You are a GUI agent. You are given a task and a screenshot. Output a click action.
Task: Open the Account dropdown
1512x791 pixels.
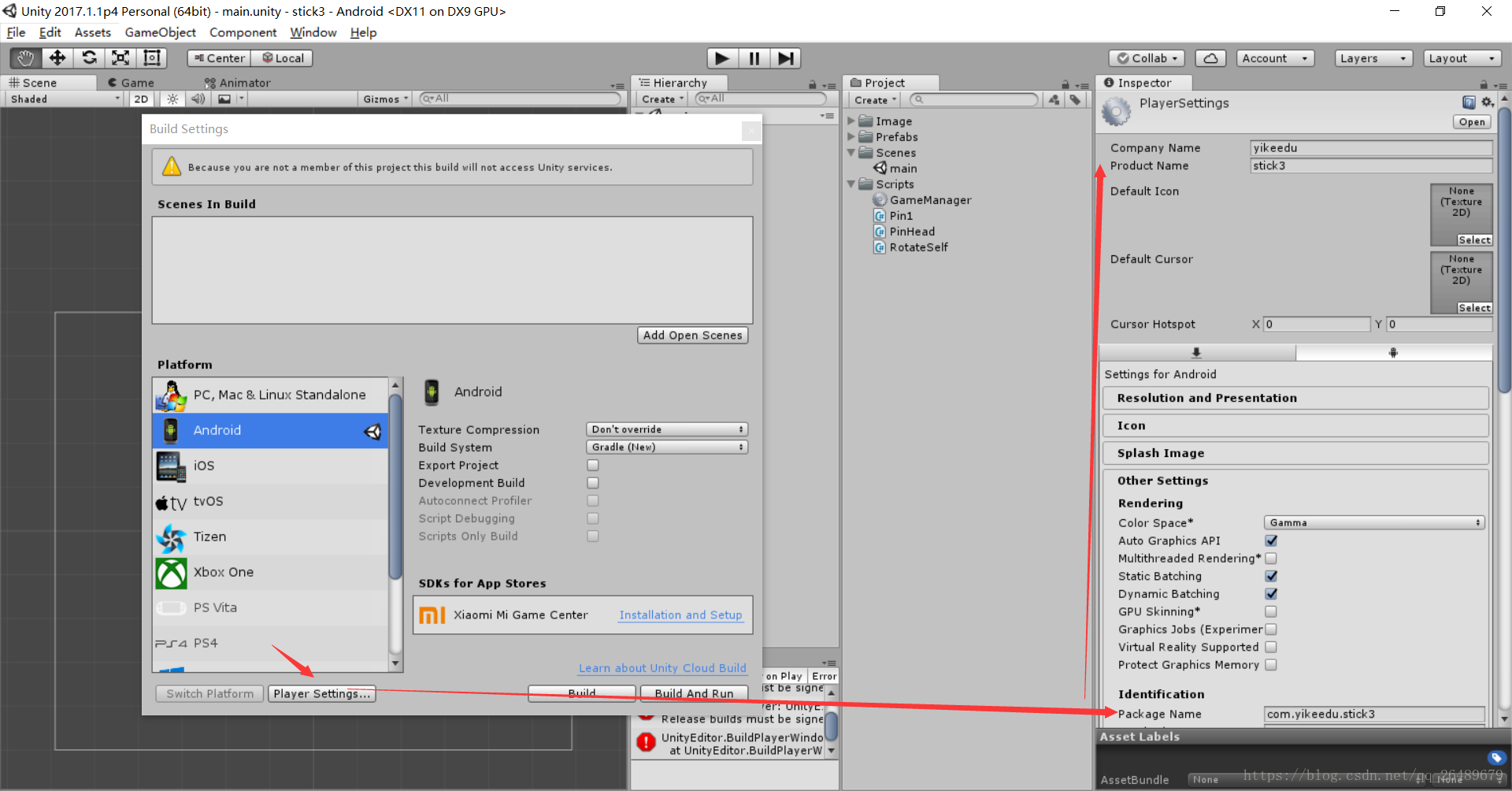point(1275,58)
